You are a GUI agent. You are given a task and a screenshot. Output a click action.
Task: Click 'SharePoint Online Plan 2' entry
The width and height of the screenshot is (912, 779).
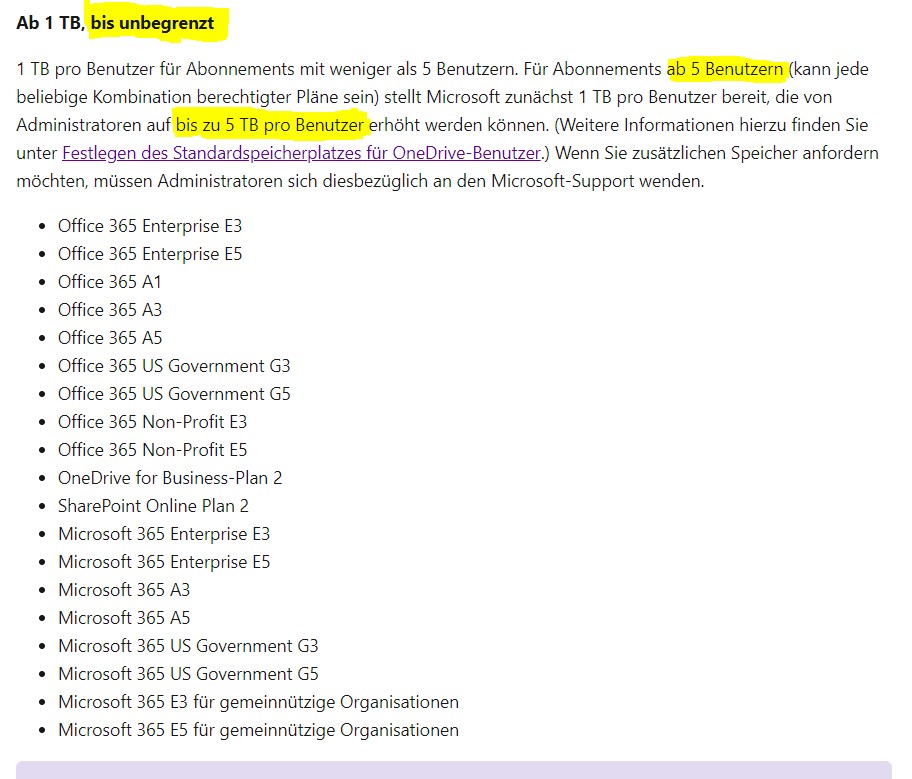coord(154,506)
